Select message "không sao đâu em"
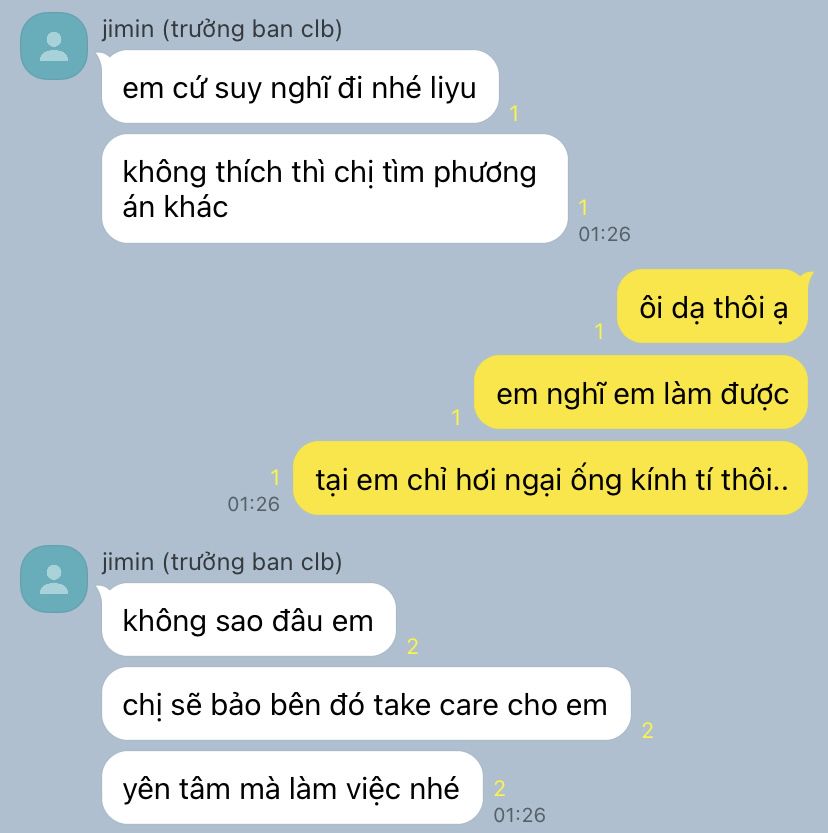828x833 pixels. pos(249,619)
